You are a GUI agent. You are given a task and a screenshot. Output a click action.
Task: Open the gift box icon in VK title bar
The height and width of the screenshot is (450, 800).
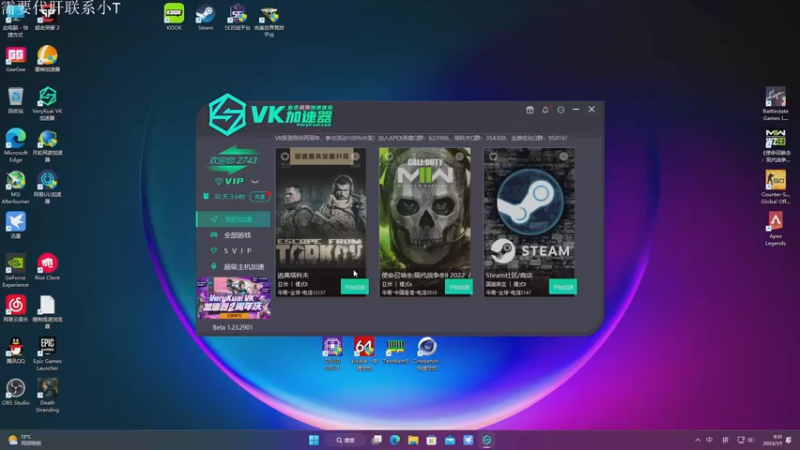point(530,110)
